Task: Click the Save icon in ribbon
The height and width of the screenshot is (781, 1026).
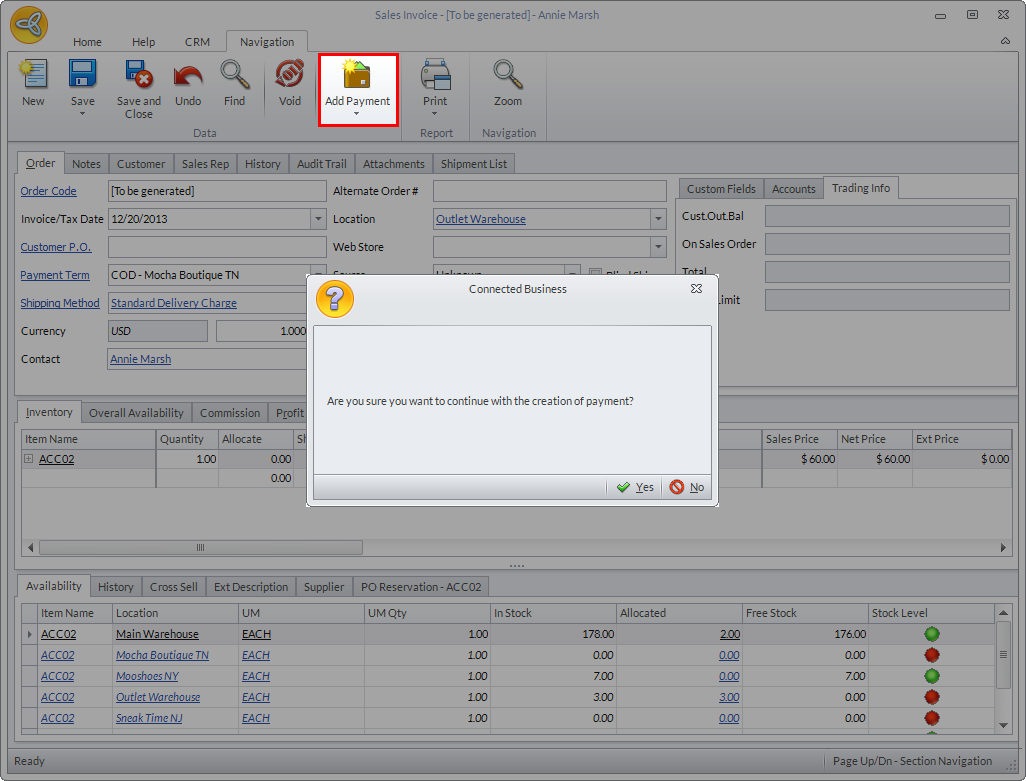Action: click(x=82, y=76)
